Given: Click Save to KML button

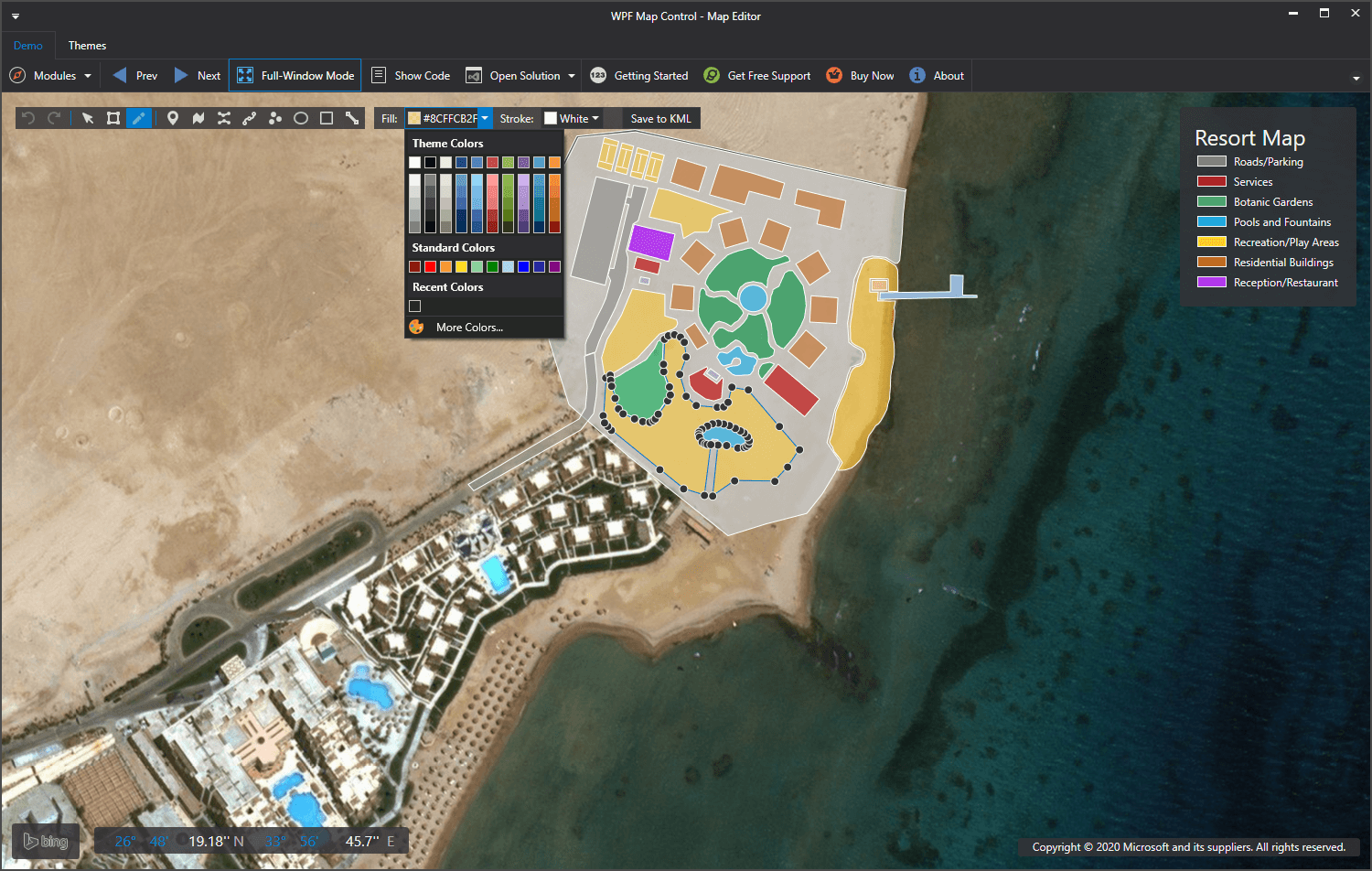Looking at the screenshot, I should click(660, 118).
